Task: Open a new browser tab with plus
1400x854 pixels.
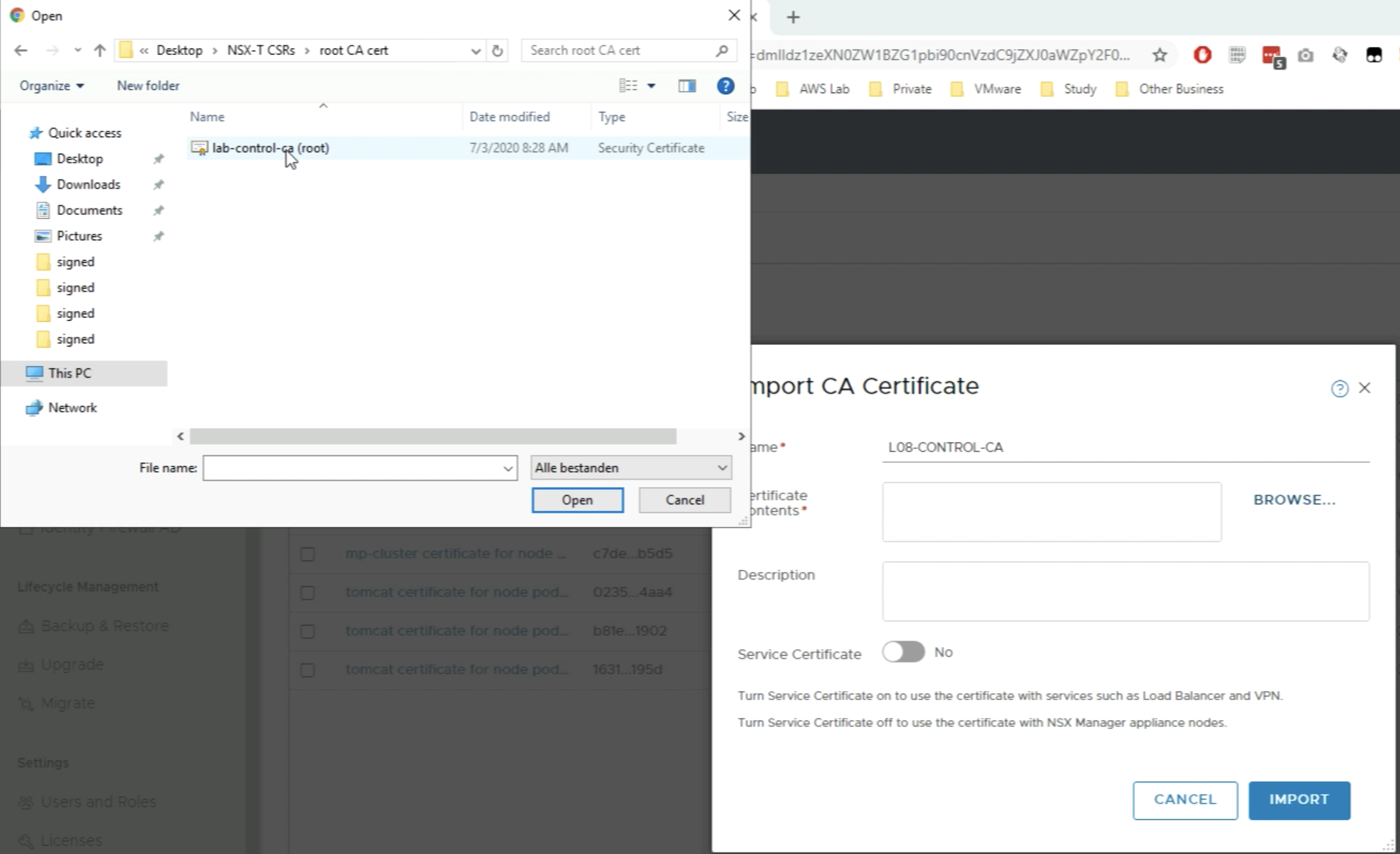Action: tap(793, 17)
